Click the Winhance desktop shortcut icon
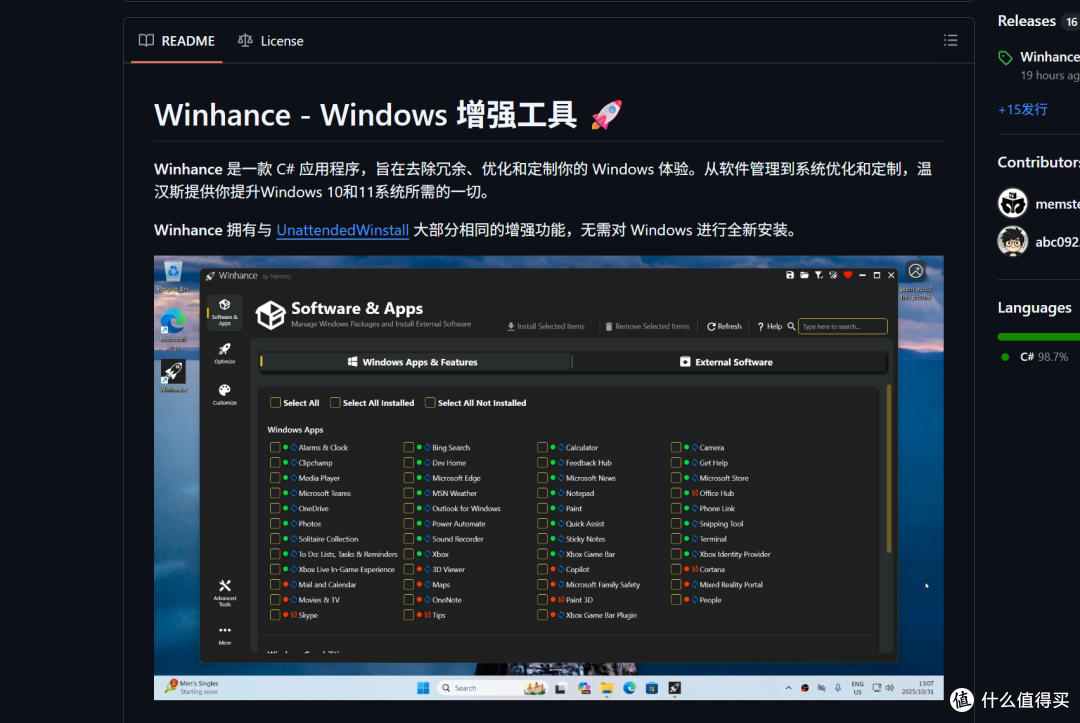This screenshot has height=723, width=1080. click(173, 376)
